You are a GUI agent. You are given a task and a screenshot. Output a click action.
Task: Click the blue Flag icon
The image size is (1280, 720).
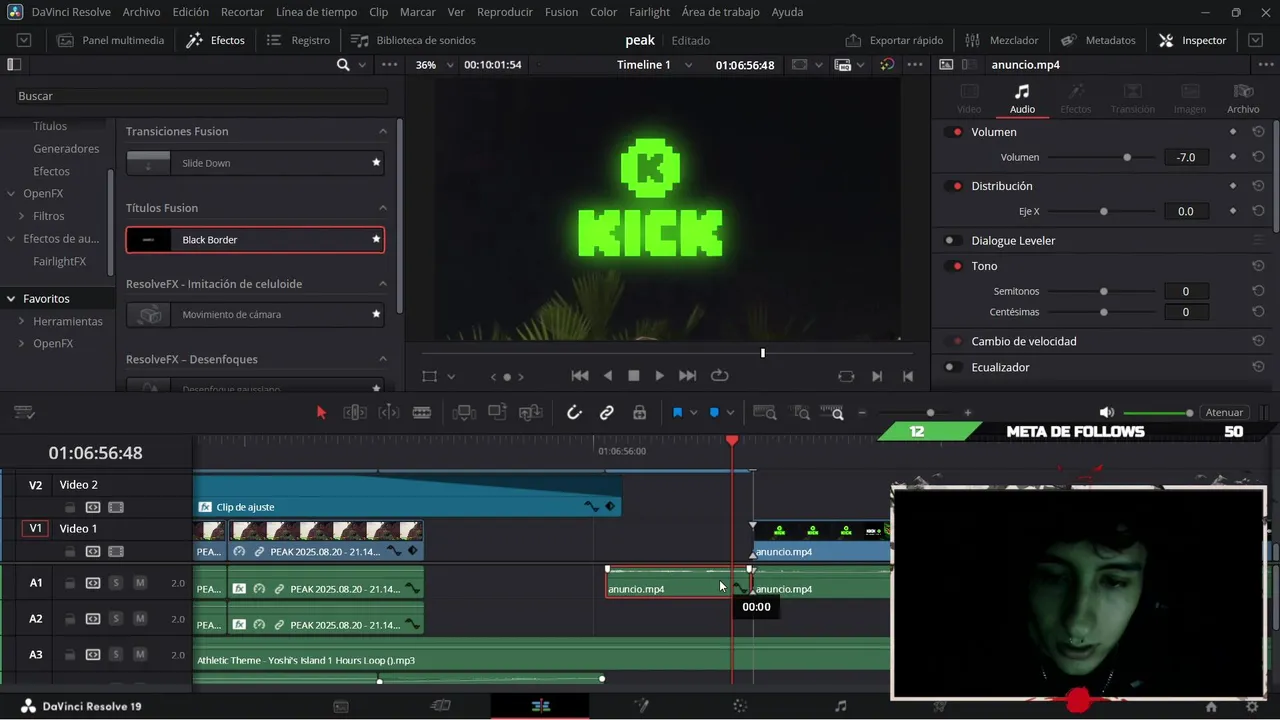(677, 412)
